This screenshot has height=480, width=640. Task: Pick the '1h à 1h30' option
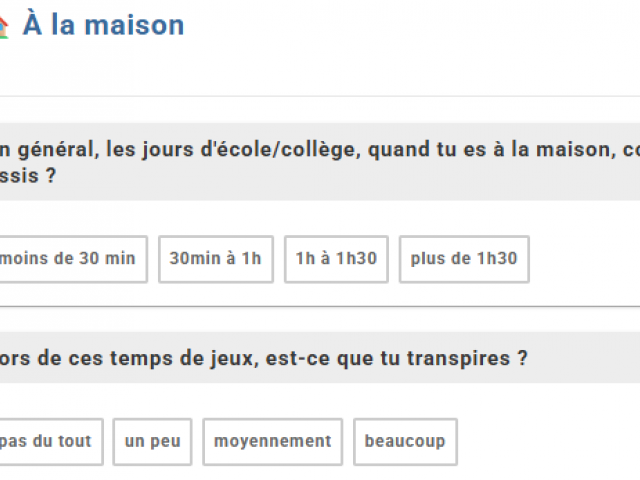click(336, 259)
